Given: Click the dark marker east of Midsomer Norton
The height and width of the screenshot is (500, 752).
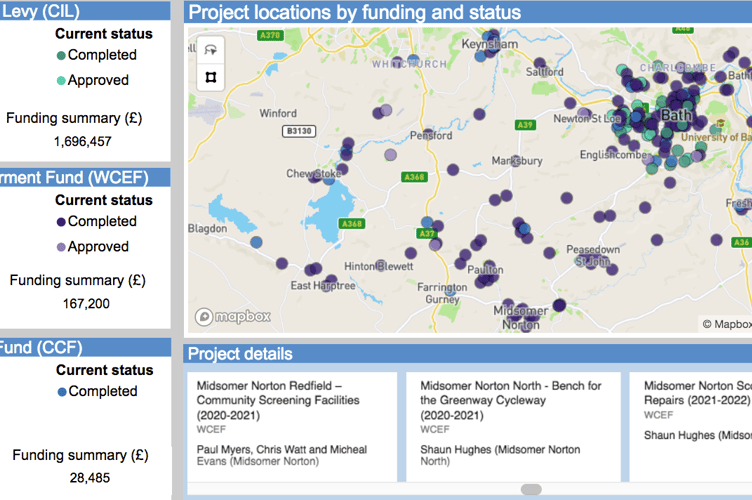Looking at the screenshot, I should click(x=559, y=305).
